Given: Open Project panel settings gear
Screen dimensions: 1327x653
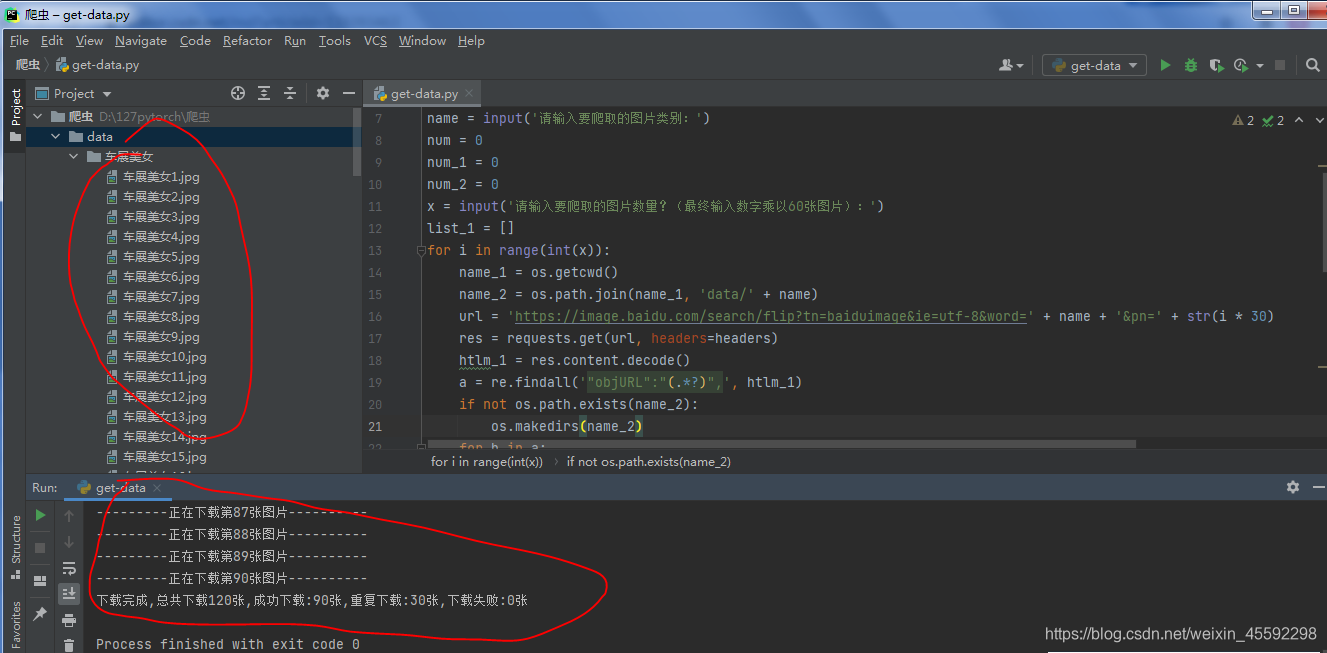Looking at the screenshot, I should [x=323, y=93].
